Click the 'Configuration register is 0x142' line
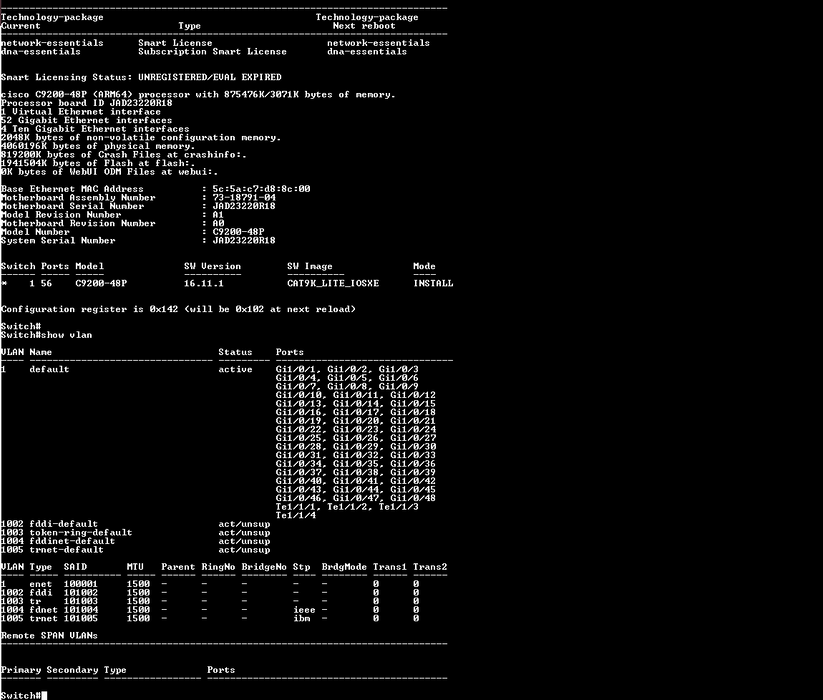 click(178, 309)
